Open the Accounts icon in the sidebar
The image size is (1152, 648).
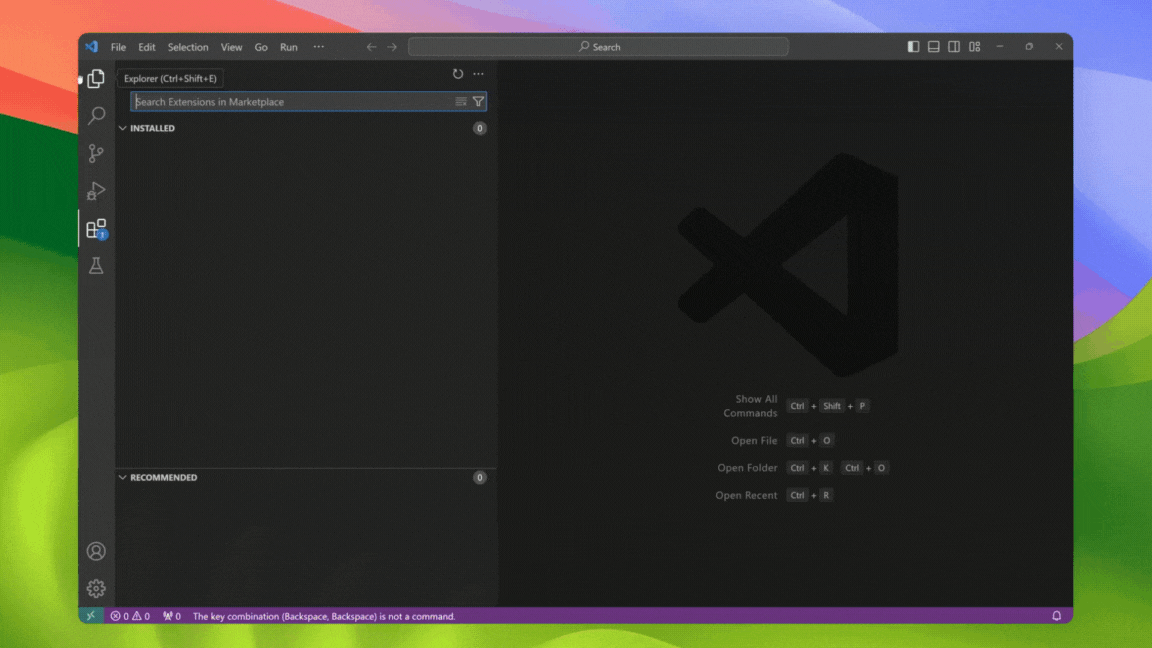[x=95, y=551]
